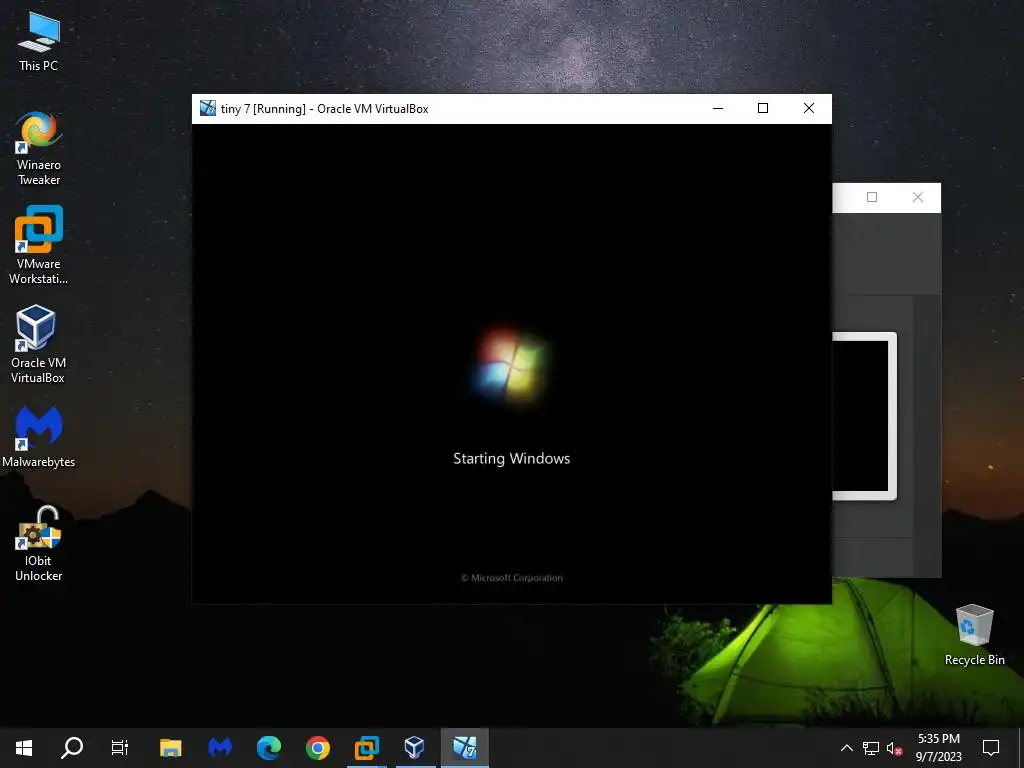This screenshot has width=1024, height=768.
Task: Open the network tray icon
Action: [x=871, y=748]
